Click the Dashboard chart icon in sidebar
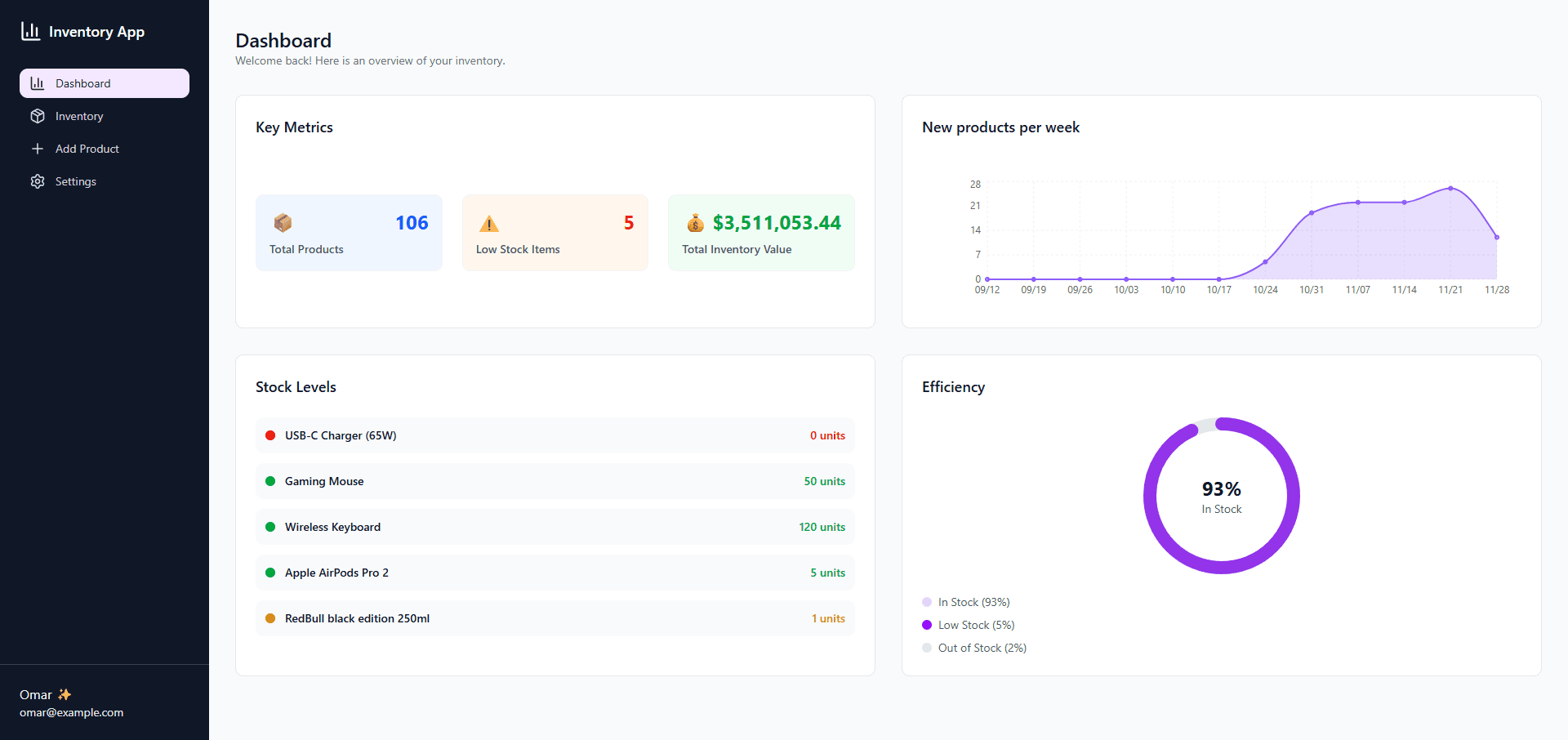The height and width of the screenshot is (740, 1568). [x=38, y=83]
